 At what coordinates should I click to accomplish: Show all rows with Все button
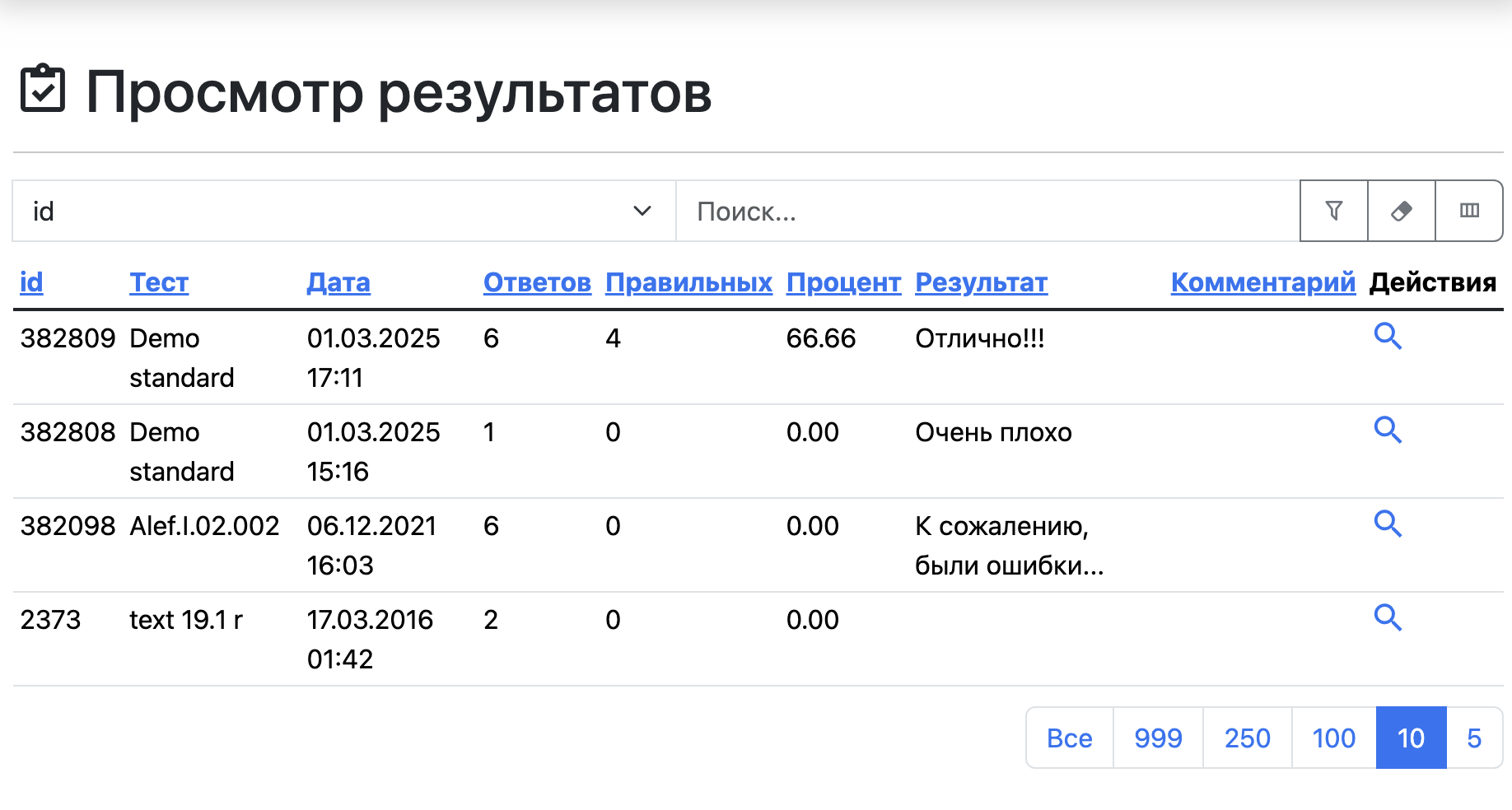click(1069, 738)
